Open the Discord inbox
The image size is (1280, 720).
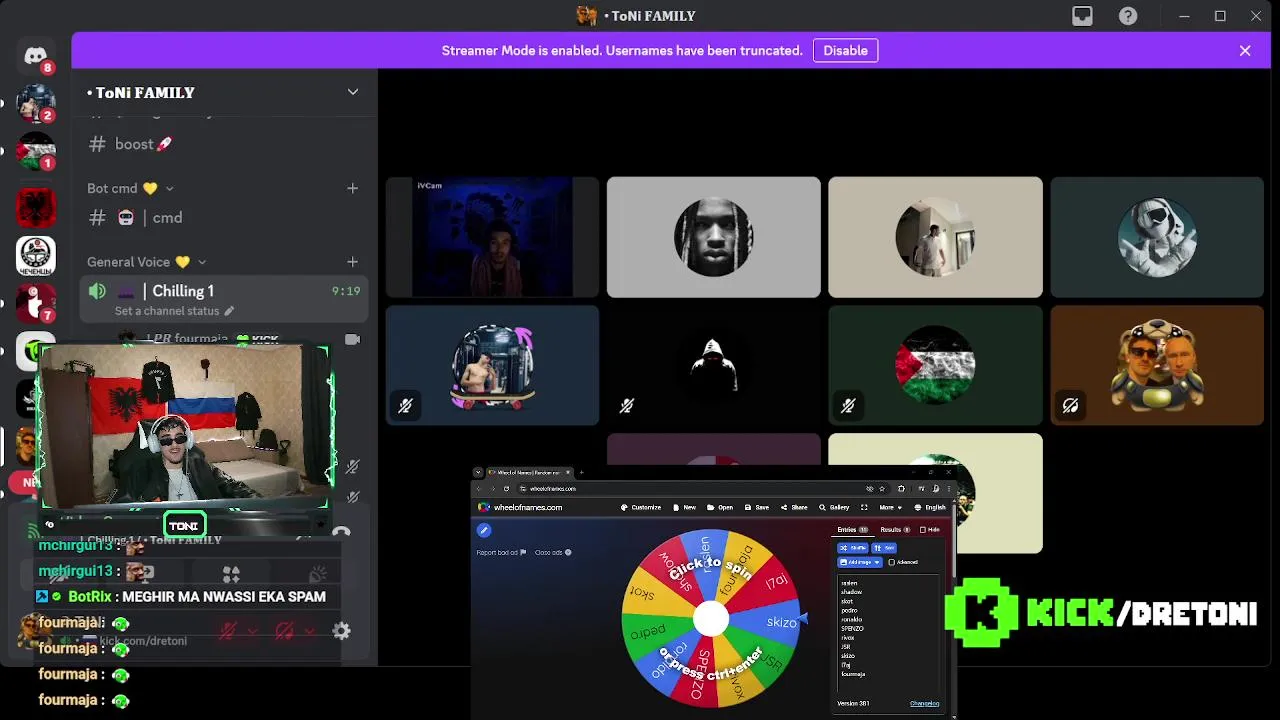[x=1082, y=16]
